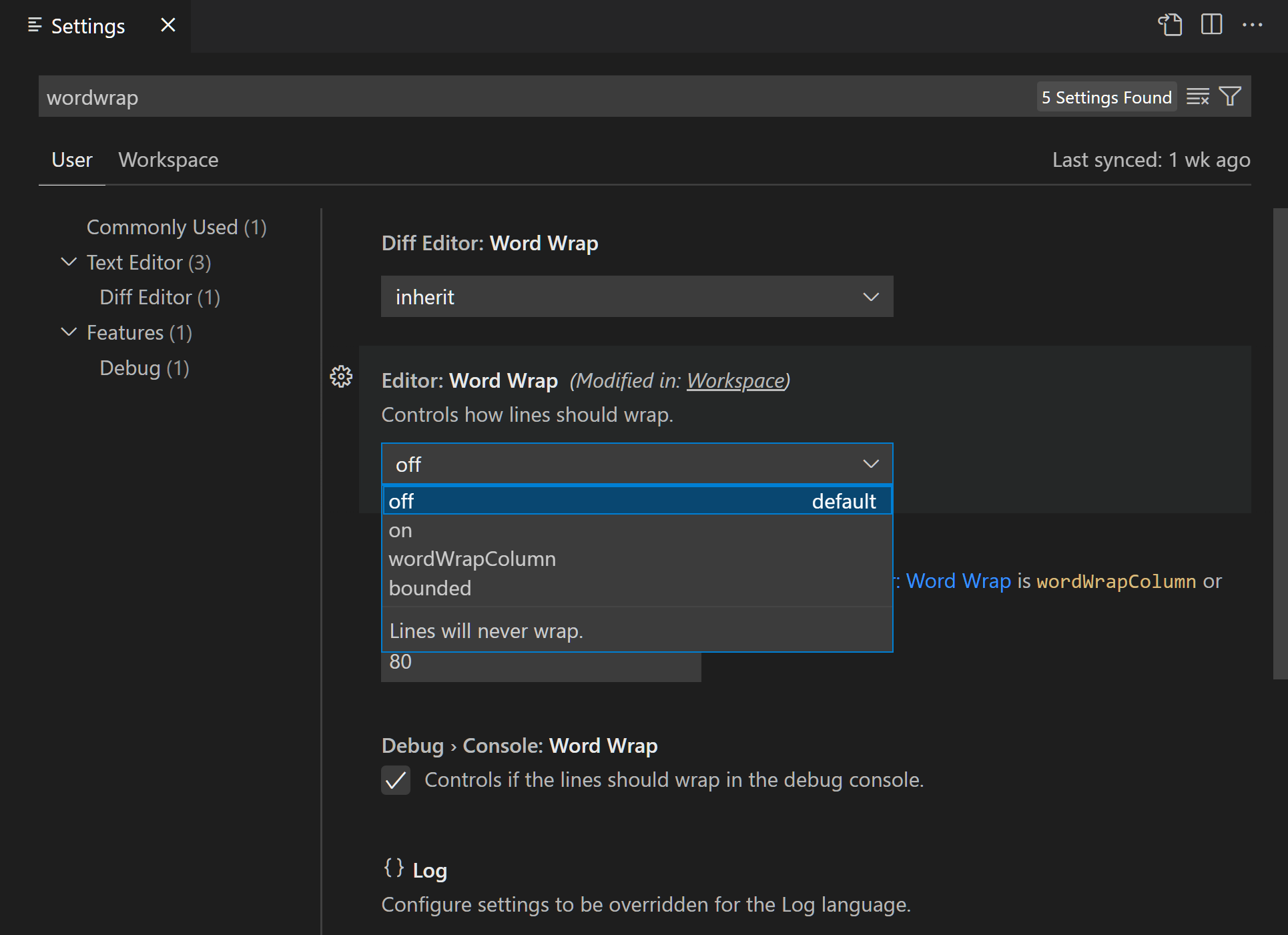The height and width of the screenshot is (935, 1288).
Task: Open Settings (JSON) file icon
Action: [1170, 25]
